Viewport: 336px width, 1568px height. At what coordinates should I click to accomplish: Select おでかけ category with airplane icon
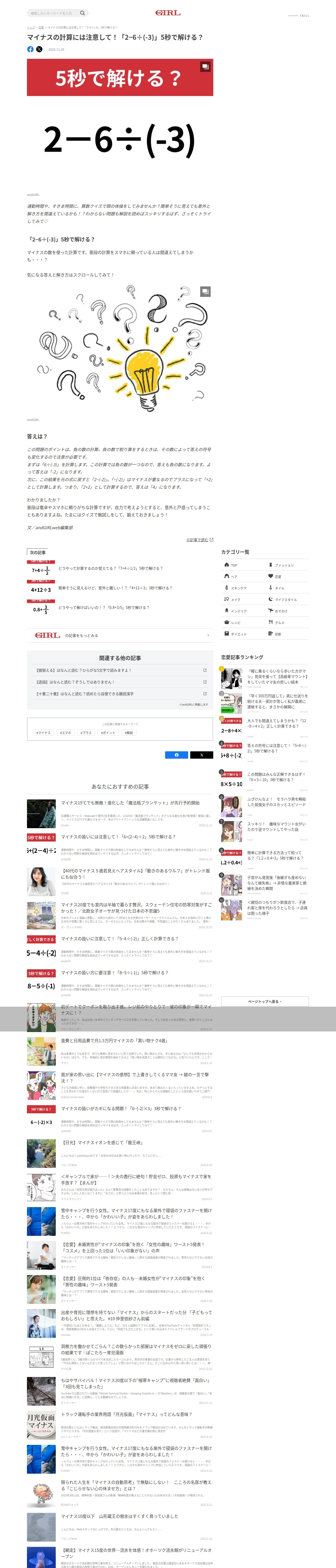[x=271, y=610]
